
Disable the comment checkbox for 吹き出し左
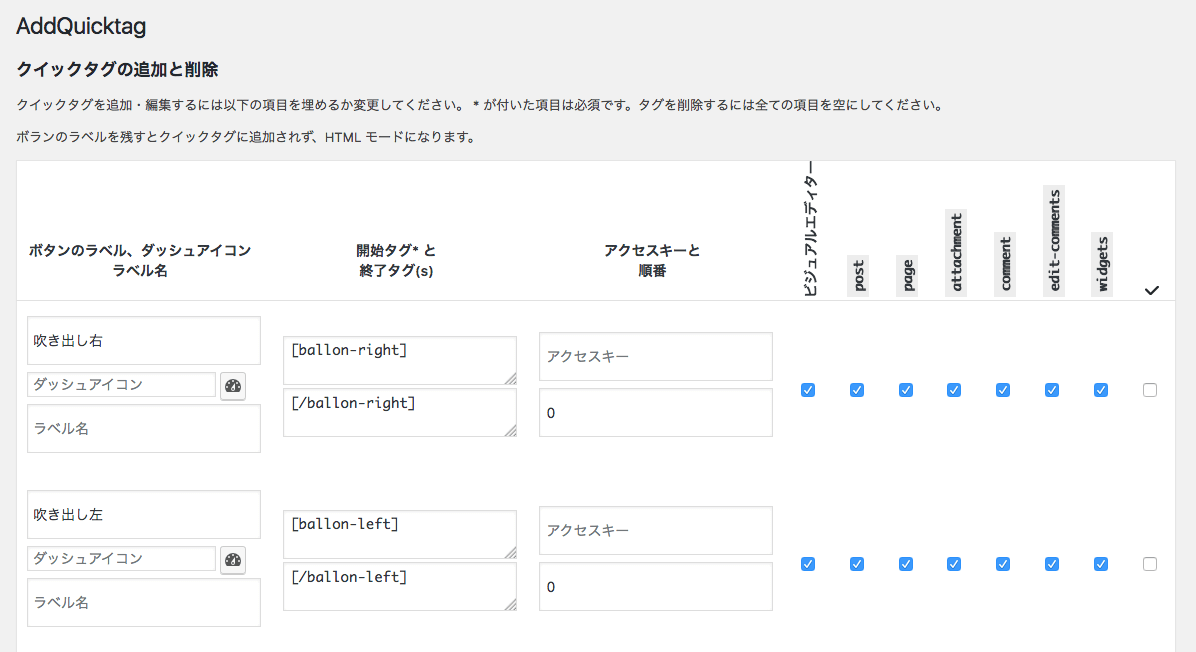pos(1002,564)
